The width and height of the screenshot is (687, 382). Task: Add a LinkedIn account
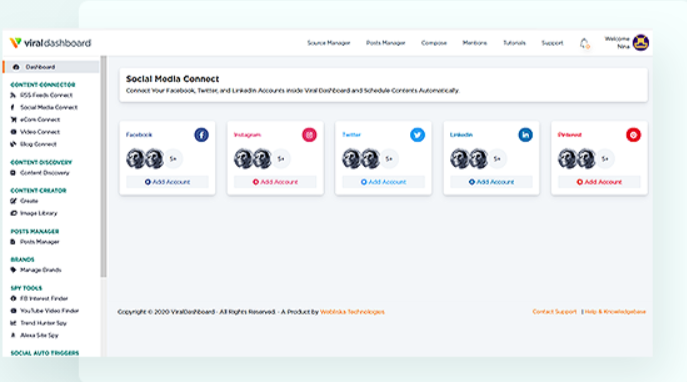tap(491, 182)
